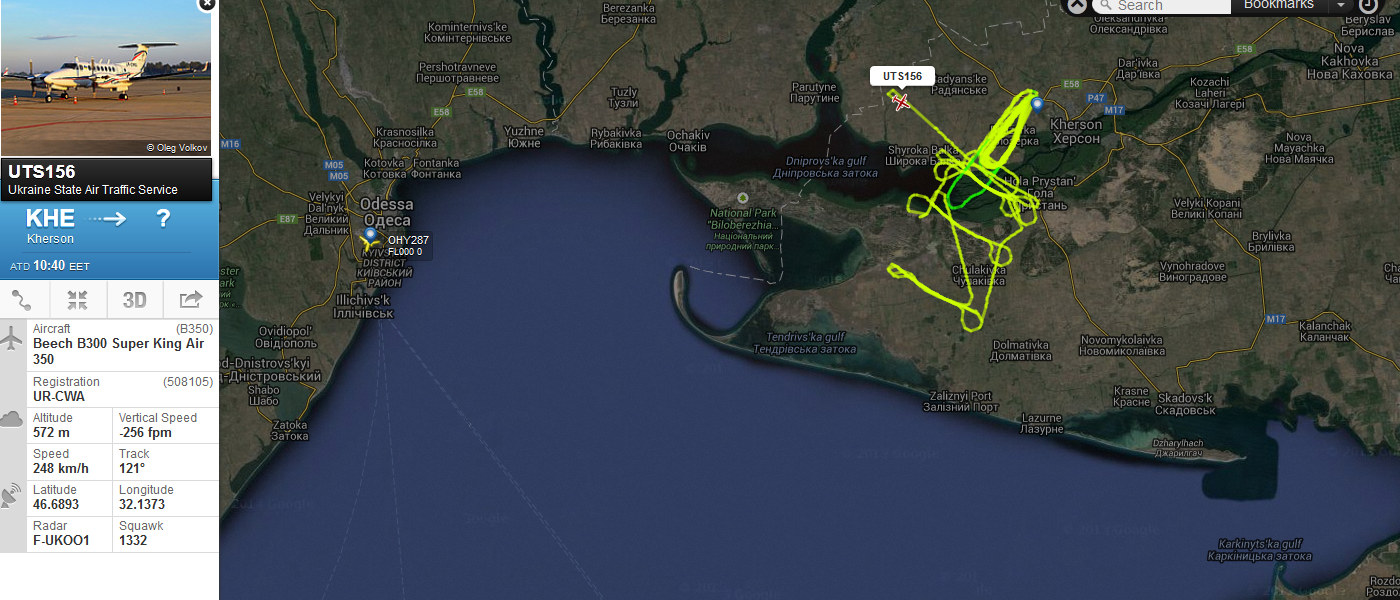Click the map Search field

tap(1161, 6)
